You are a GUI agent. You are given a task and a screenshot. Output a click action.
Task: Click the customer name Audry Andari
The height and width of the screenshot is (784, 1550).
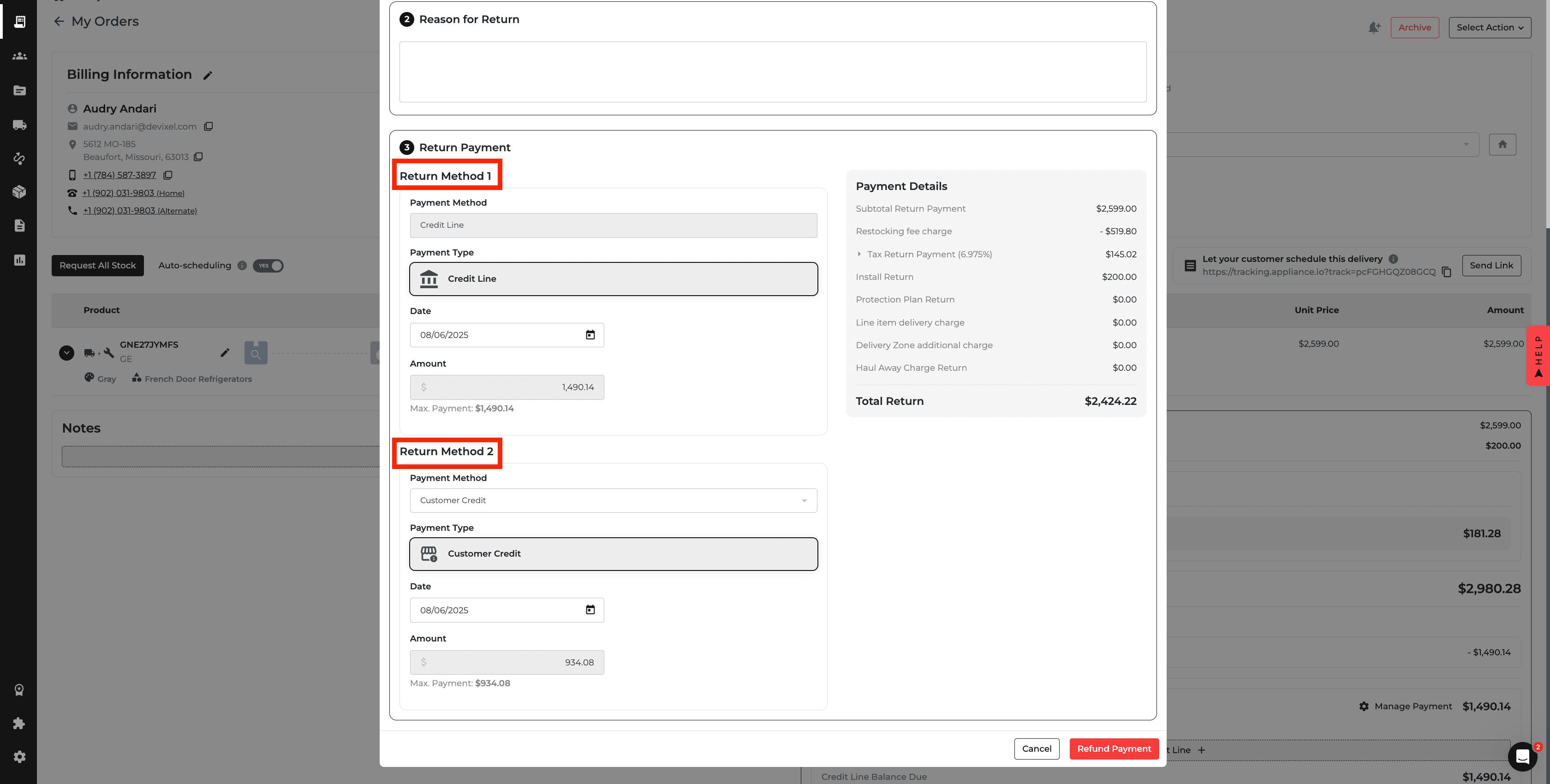click(119, 109)
